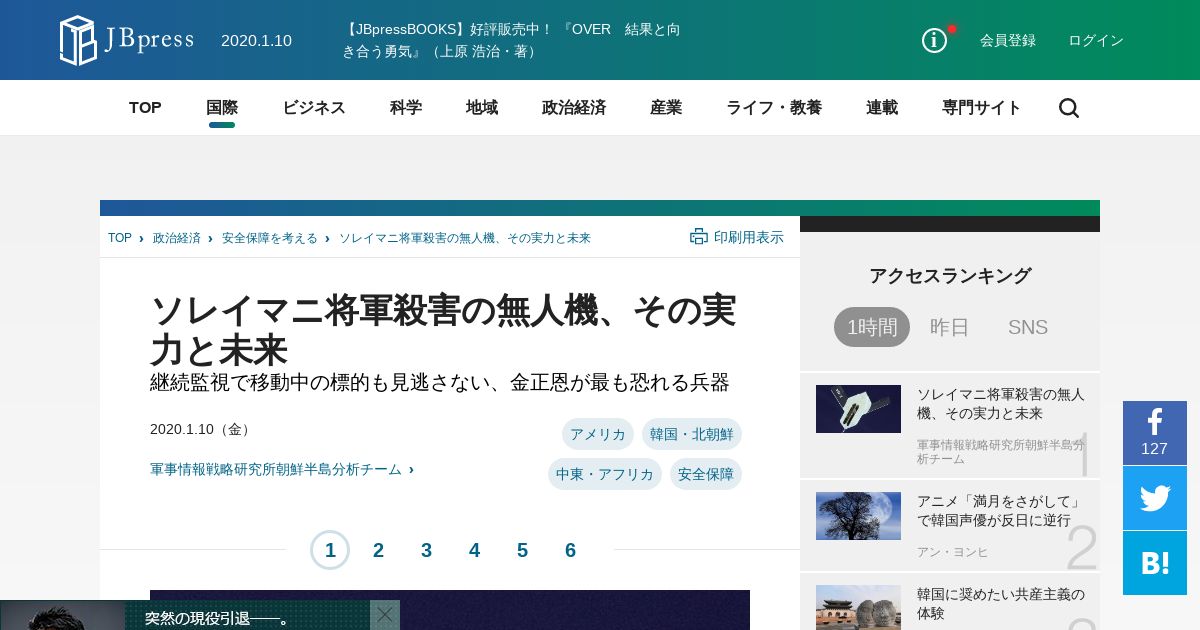Bookmark article with Hatena B! button

(x=1155, y=563)
